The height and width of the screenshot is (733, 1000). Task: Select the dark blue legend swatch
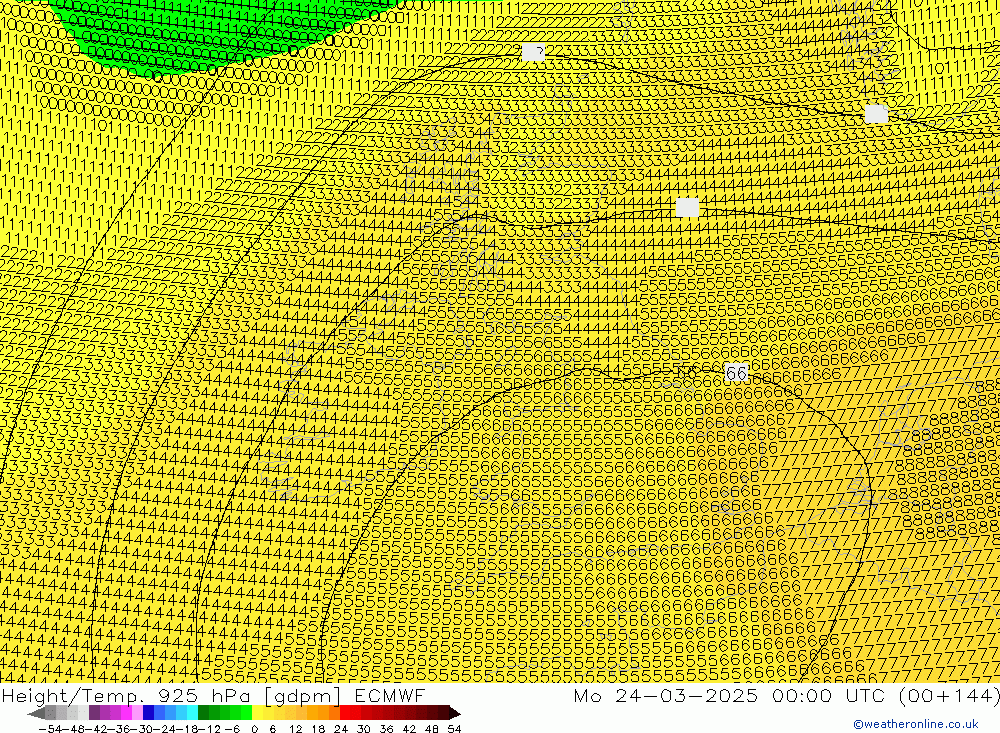click(x=149, y=713)
